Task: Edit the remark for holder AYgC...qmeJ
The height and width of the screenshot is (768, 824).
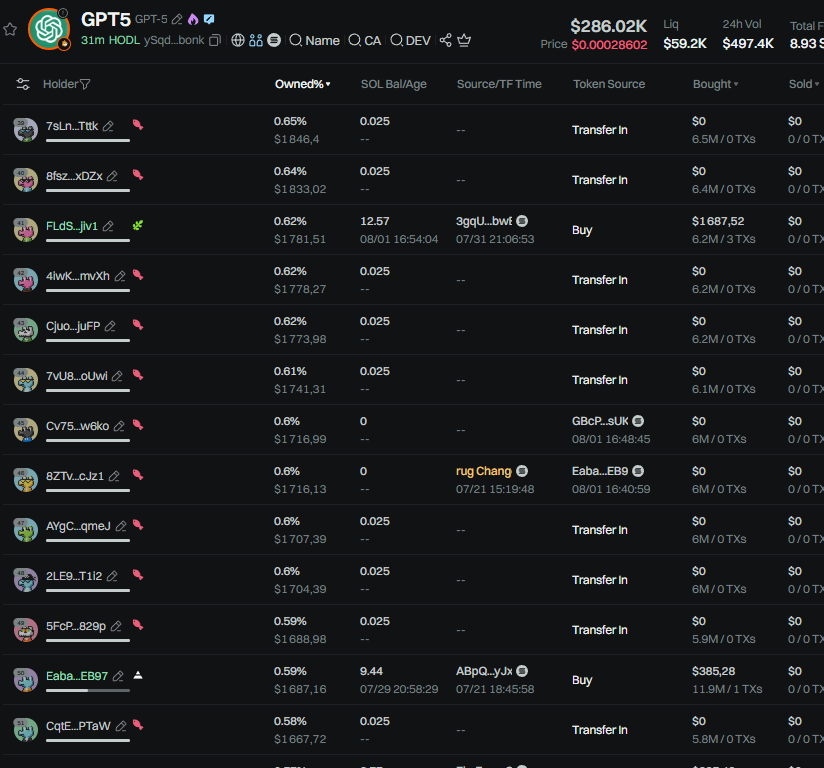Action: pyautogui.click(x=121, y=526)
